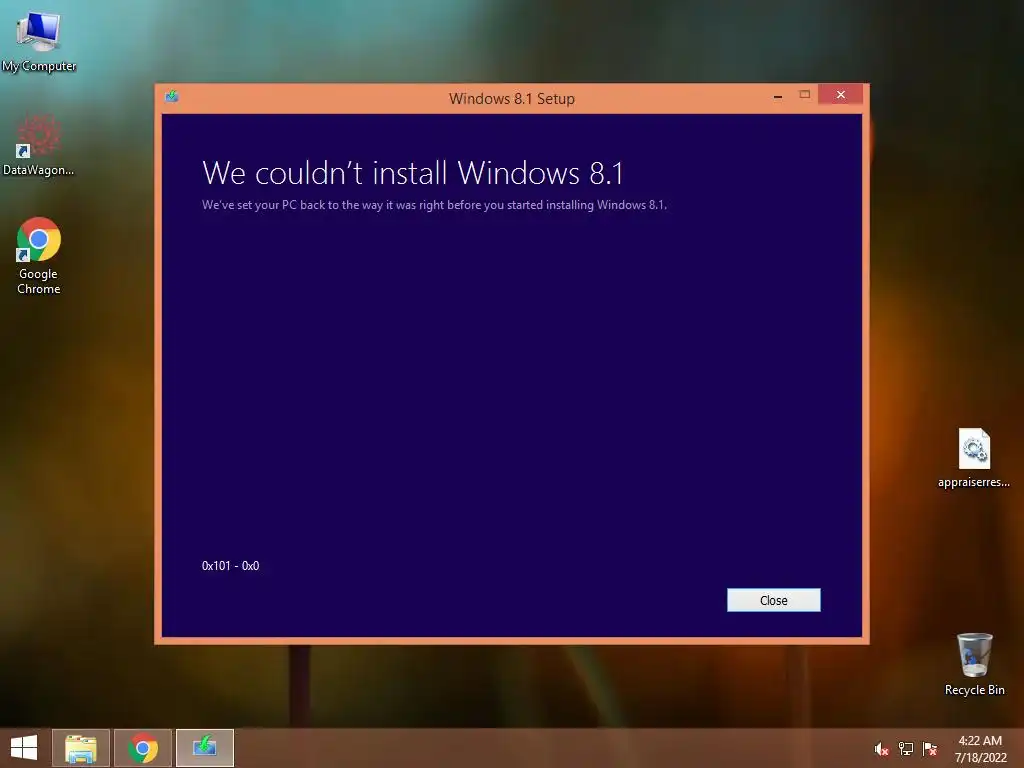This screenshot has width=1024, height=768.
Task: Click the Windows Setup taskbar icon
Action: point(205,748)
